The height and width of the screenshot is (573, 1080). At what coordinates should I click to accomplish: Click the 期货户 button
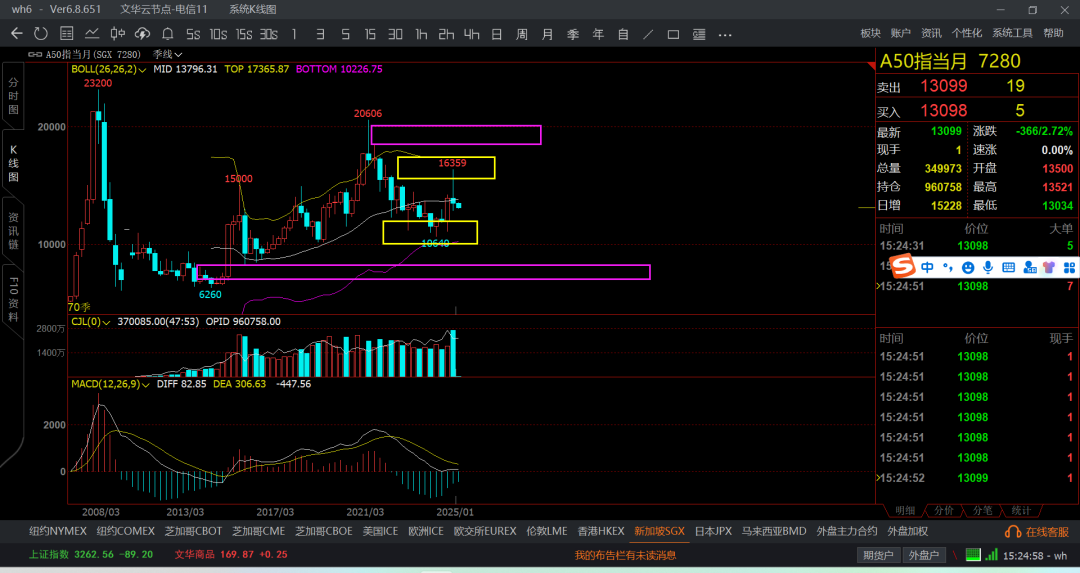[878, 555]
